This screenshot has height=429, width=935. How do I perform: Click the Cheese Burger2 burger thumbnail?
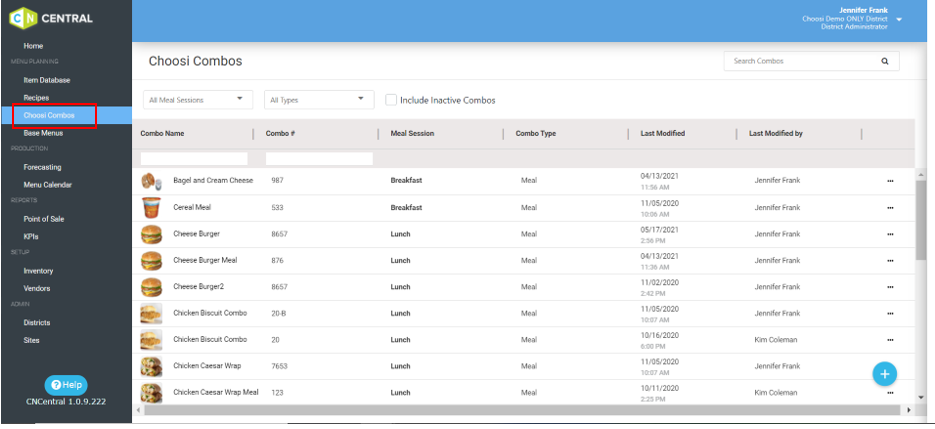(x=151, y=287)
